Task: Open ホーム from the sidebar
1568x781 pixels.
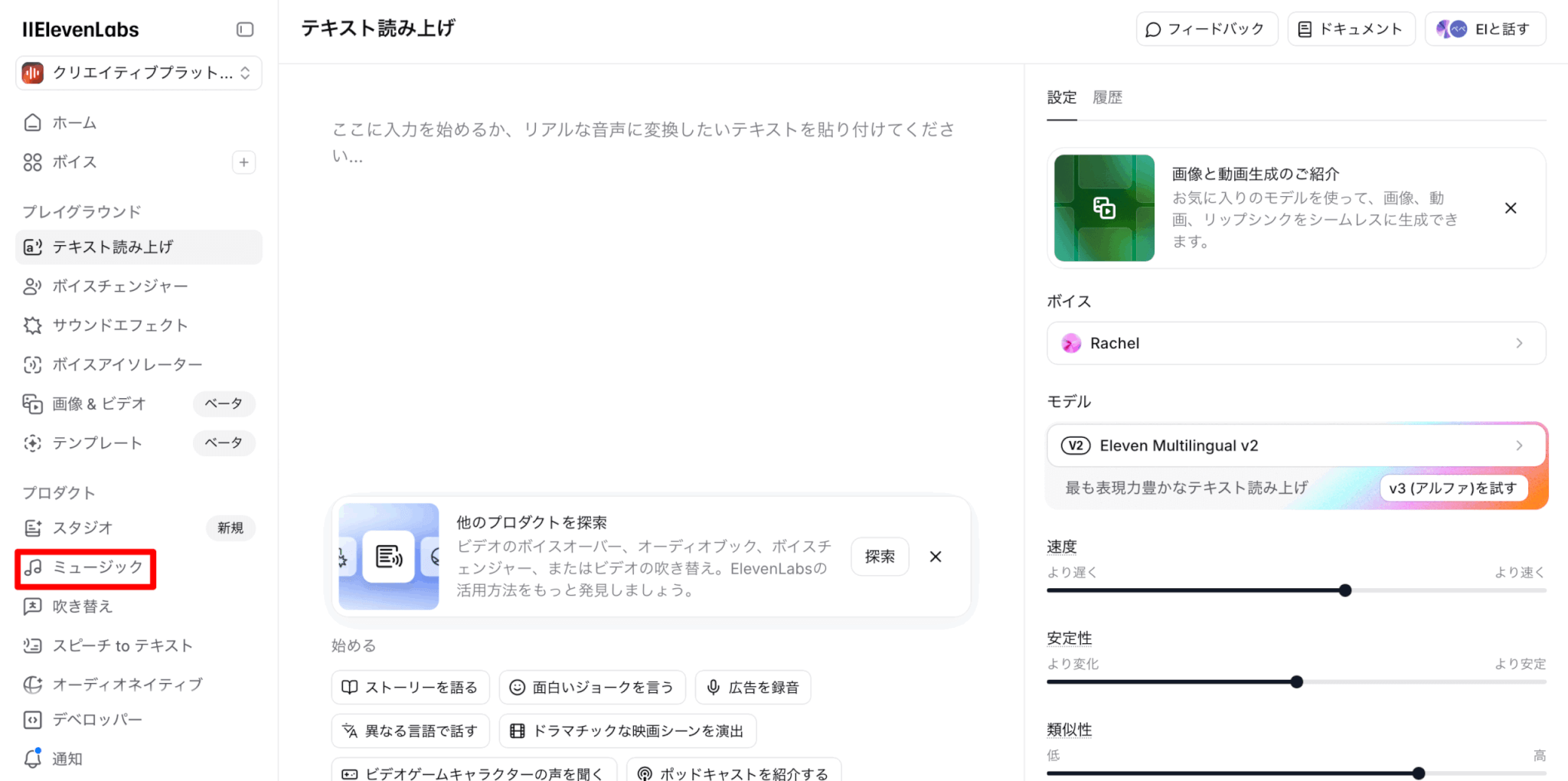Action: (x=74, y=123)
